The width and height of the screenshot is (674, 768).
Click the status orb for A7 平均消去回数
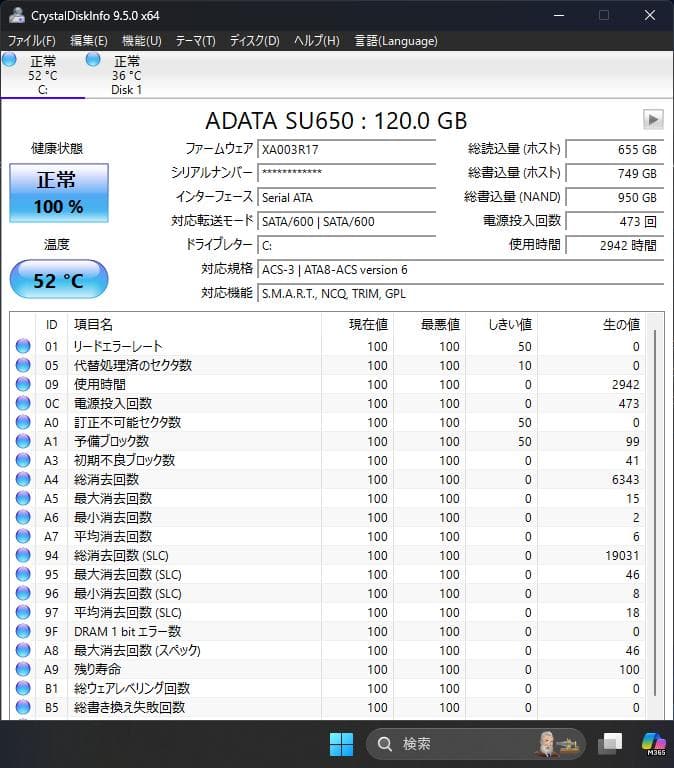(23, 536)
